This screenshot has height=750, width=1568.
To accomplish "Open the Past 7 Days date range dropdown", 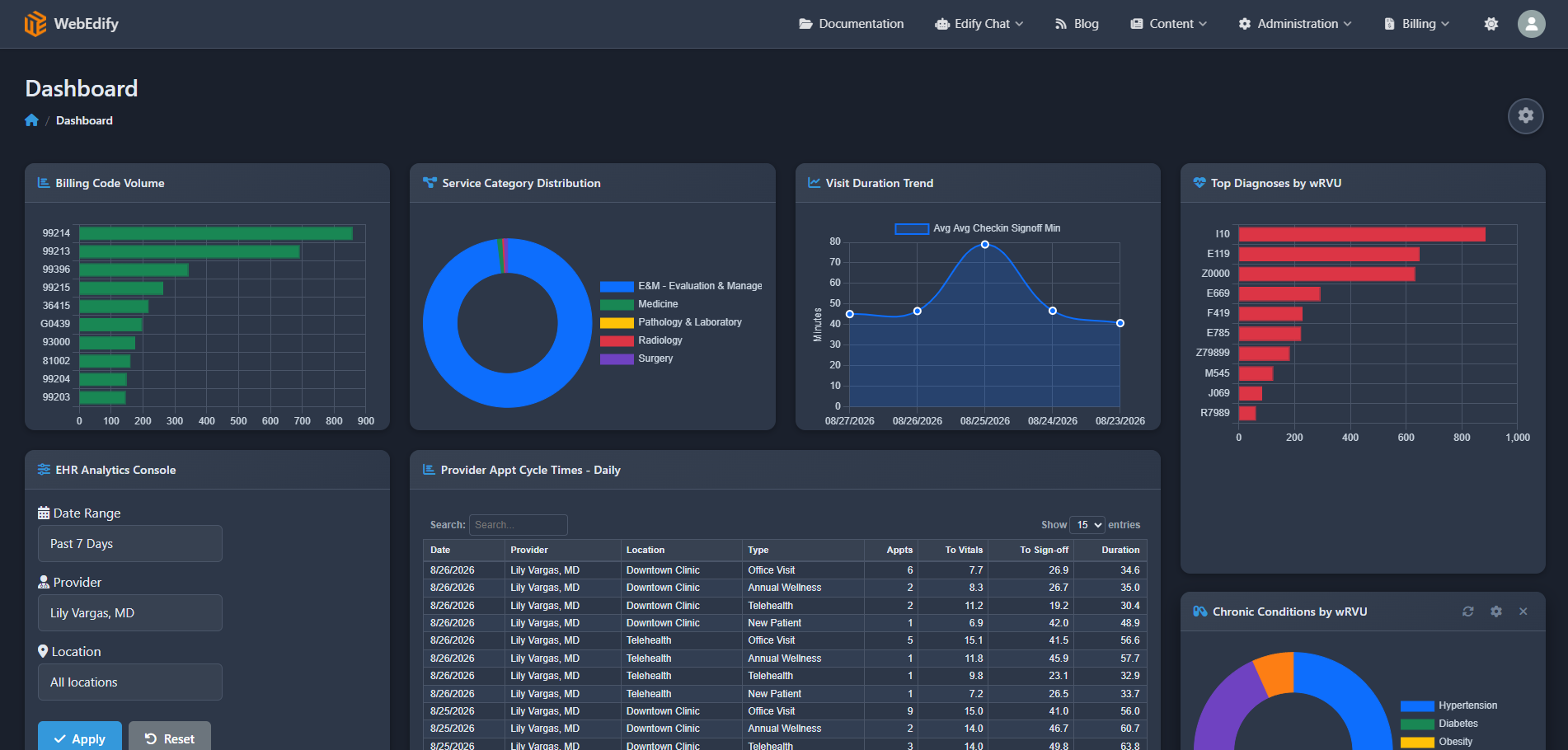I will (130, 544).
